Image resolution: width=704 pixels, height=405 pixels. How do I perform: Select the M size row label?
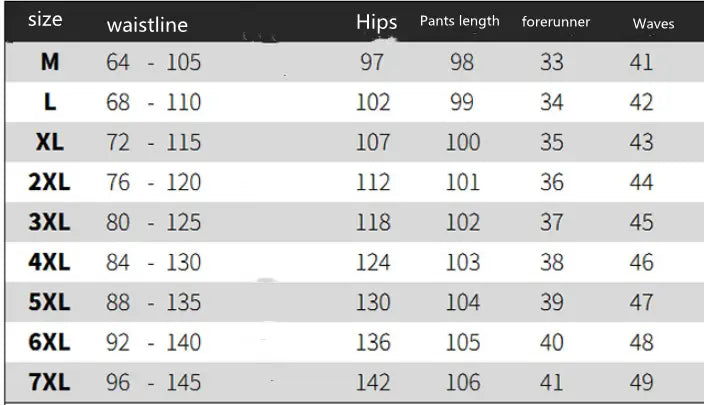[50, 62]
